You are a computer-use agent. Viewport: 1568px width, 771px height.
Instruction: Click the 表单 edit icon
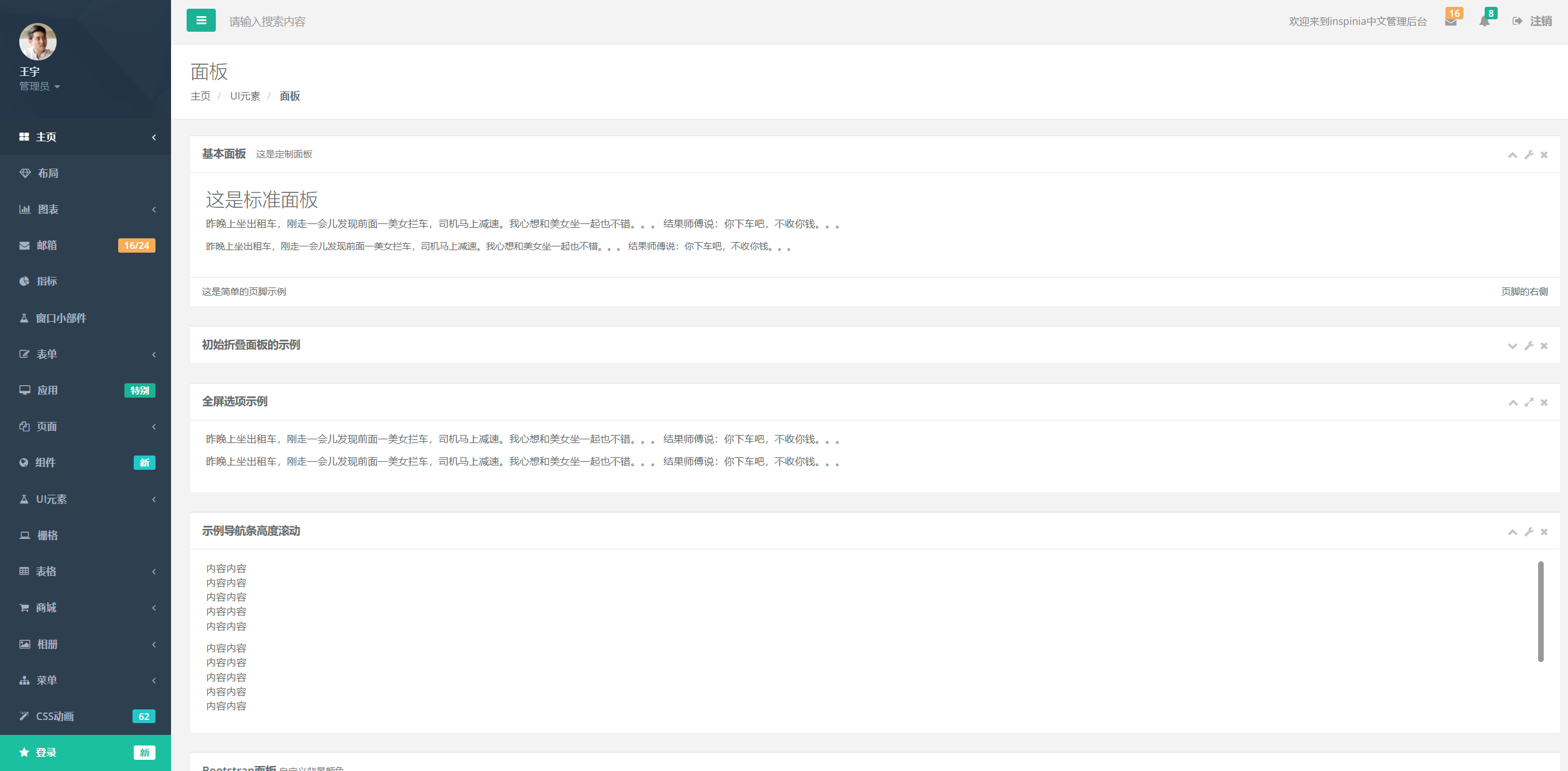24,354
